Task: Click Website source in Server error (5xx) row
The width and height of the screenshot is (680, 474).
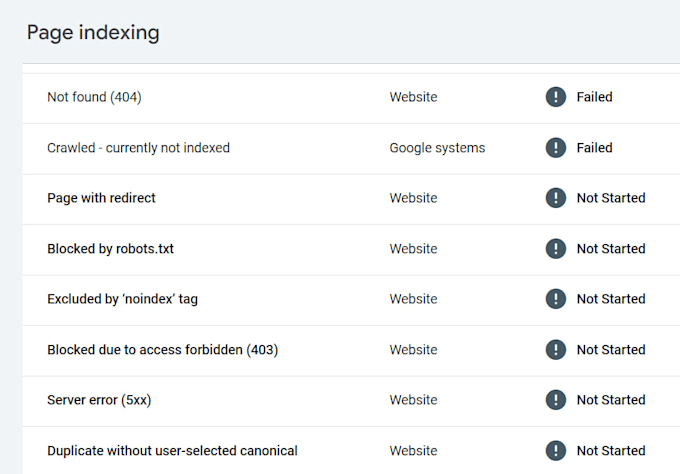Action: tap(413, 400)
